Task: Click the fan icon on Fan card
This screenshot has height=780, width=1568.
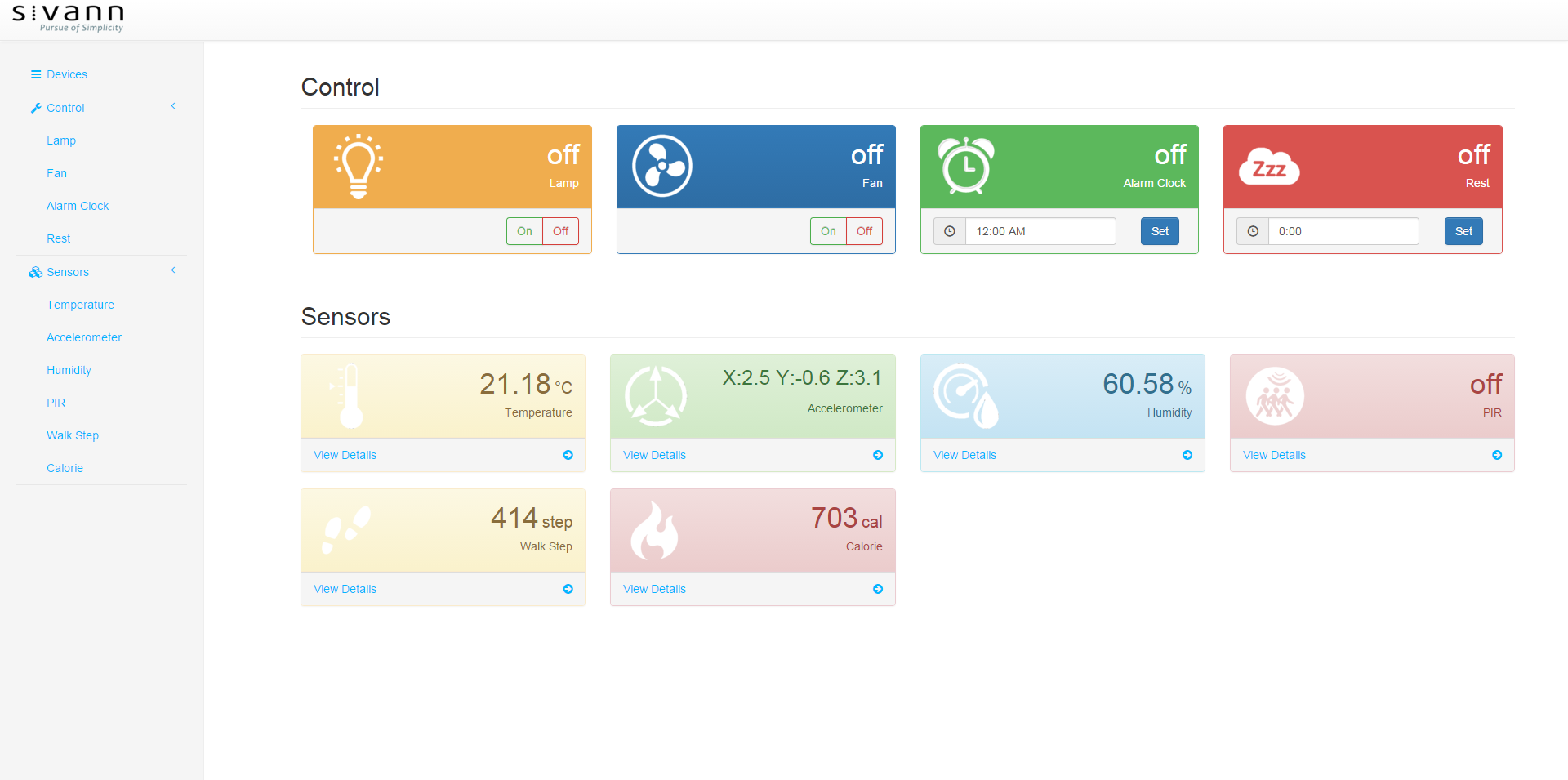Action: [x=662, y=166]
